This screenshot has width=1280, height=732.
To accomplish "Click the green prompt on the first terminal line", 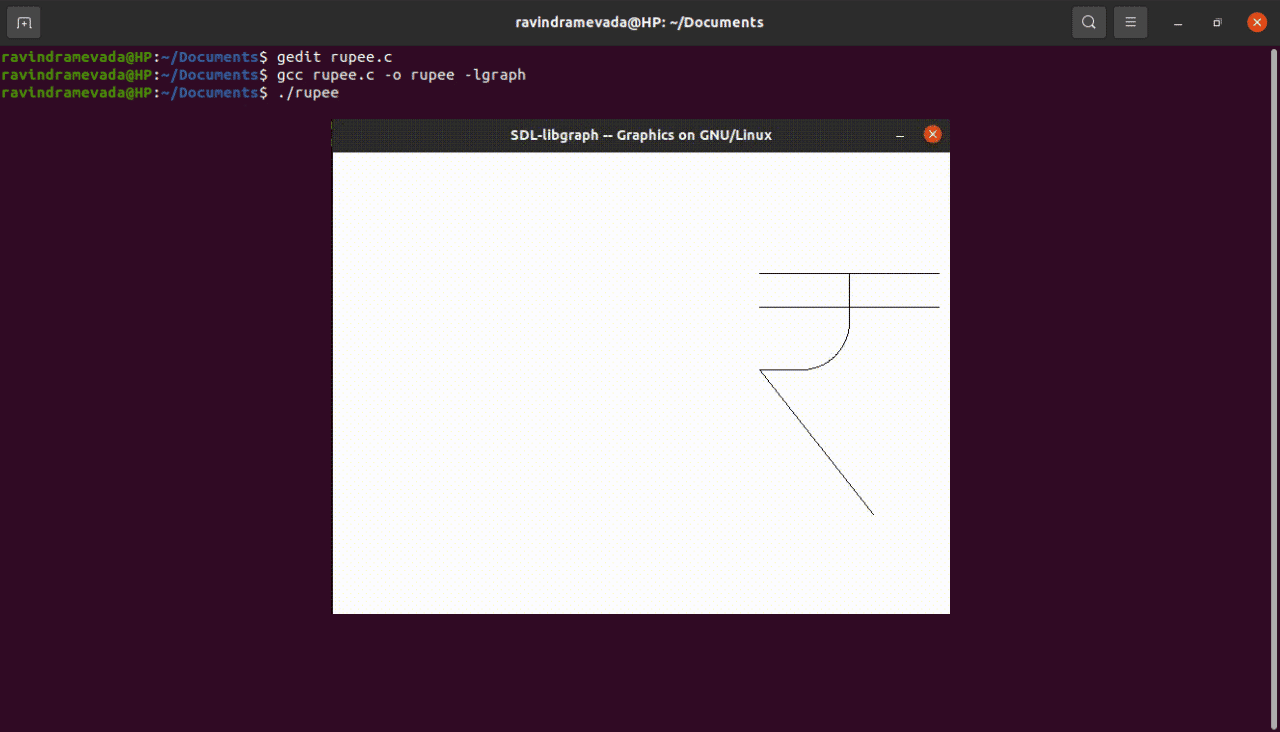I will click(x=76, y=57).
